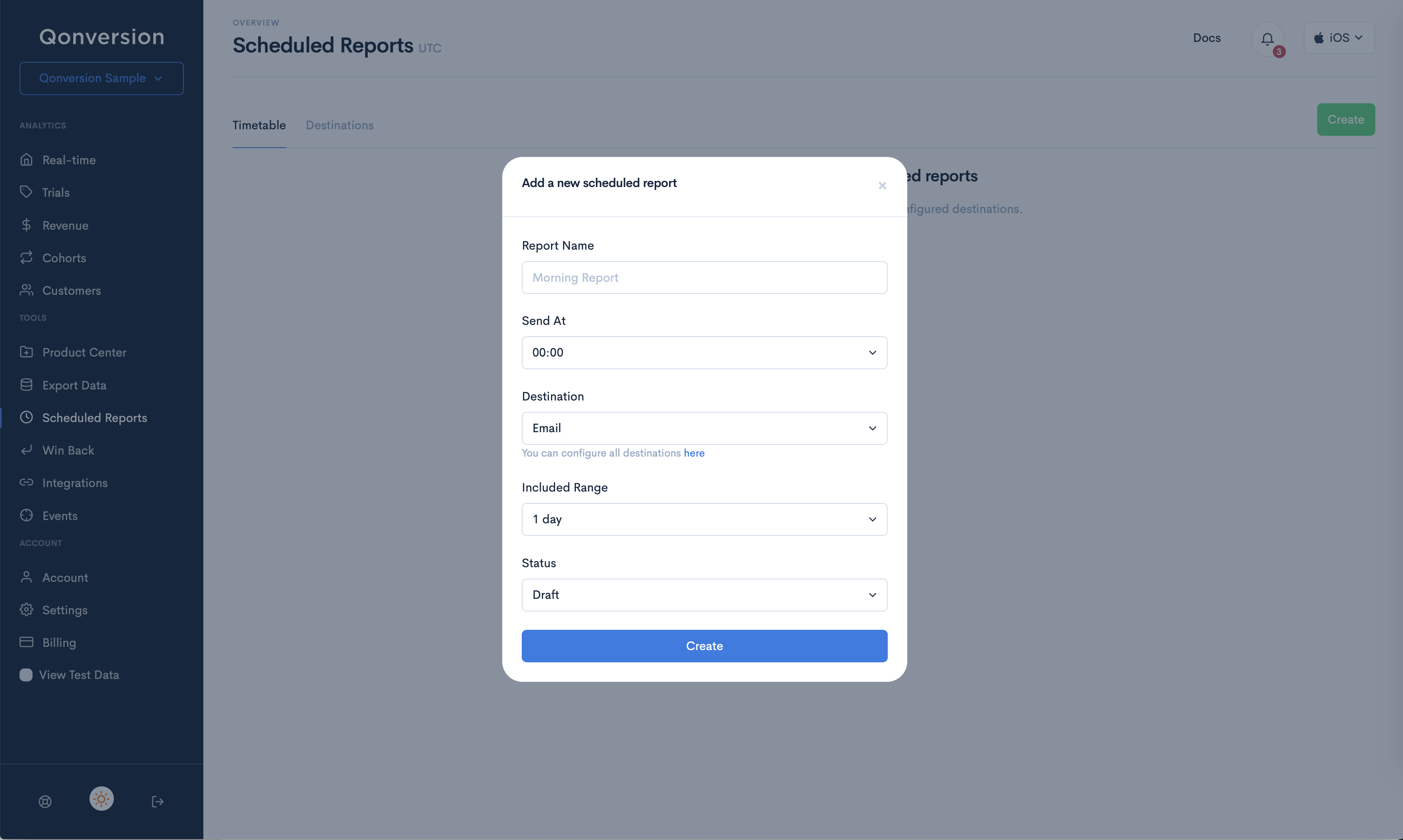
Task: Open Settings page link
Action: (65, 610)
